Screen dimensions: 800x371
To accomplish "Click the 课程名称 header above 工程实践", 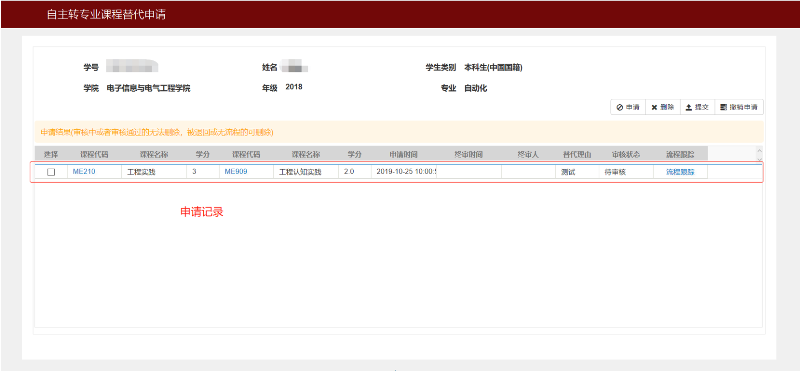I will (x=154, y=154).
